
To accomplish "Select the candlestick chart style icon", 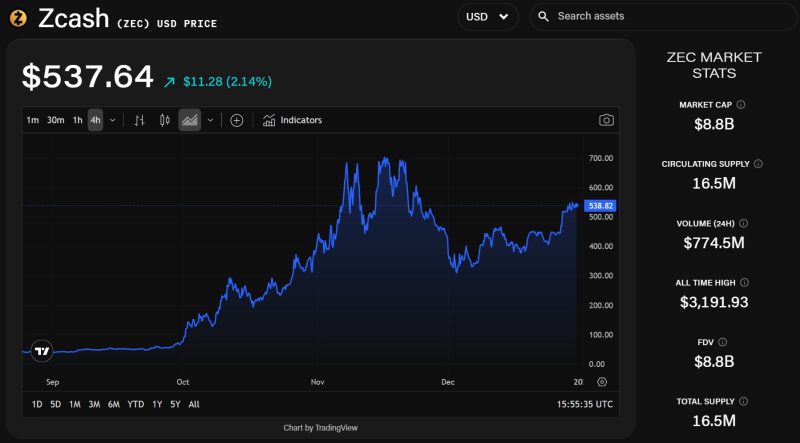I will [165, 120].
